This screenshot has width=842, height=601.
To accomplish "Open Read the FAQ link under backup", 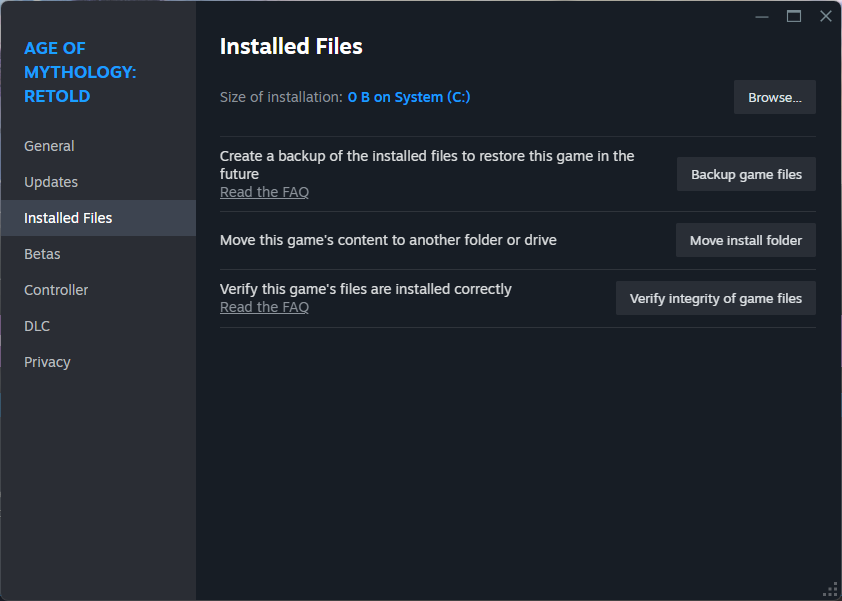I will (264, 192).
